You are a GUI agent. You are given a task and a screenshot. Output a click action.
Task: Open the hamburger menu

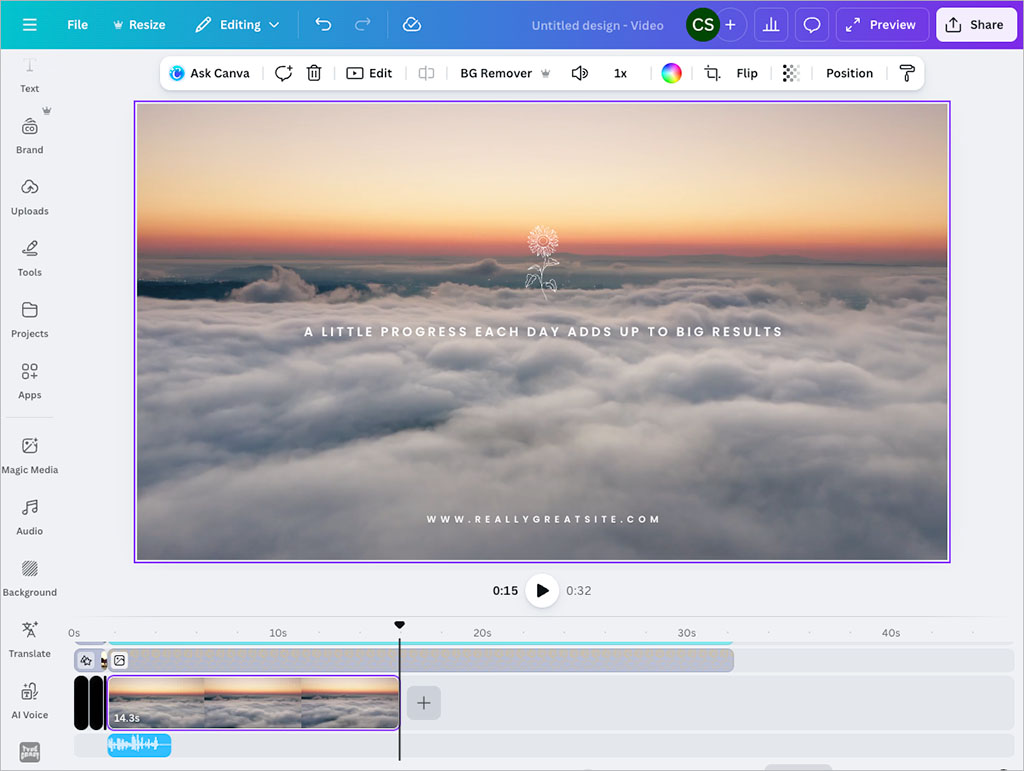click(29, 24)
